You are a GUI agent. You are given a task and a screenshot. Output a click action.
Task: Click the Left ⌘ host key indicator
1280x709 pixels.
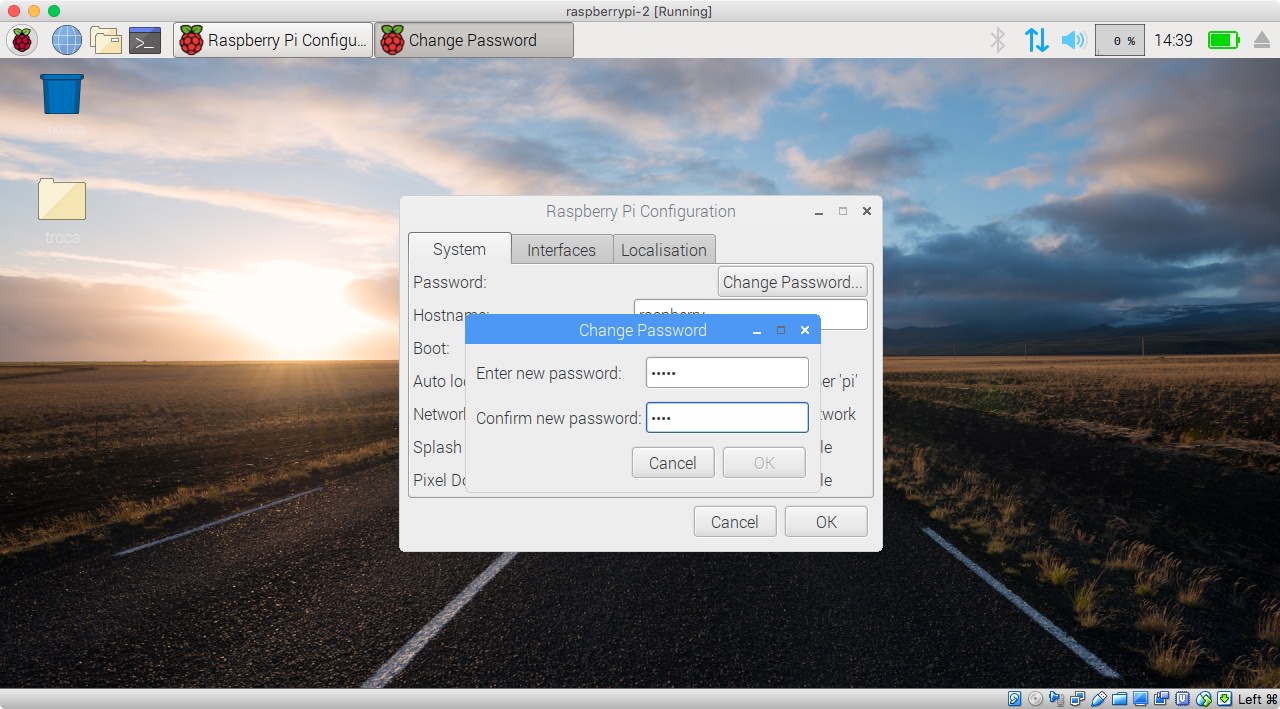point(1258,699)
